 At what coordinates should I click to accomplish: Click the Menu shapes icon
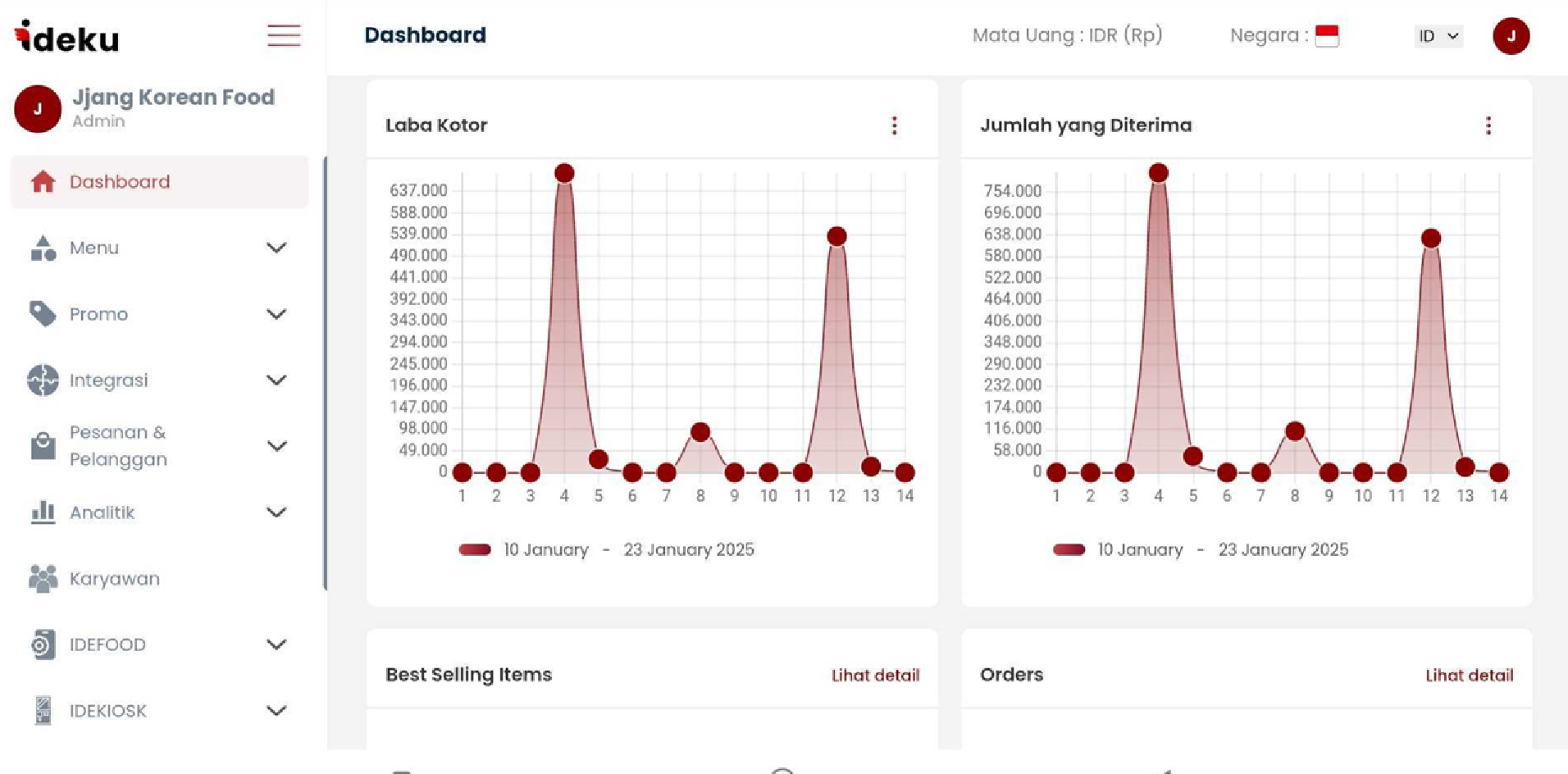(x=43, y=248)
